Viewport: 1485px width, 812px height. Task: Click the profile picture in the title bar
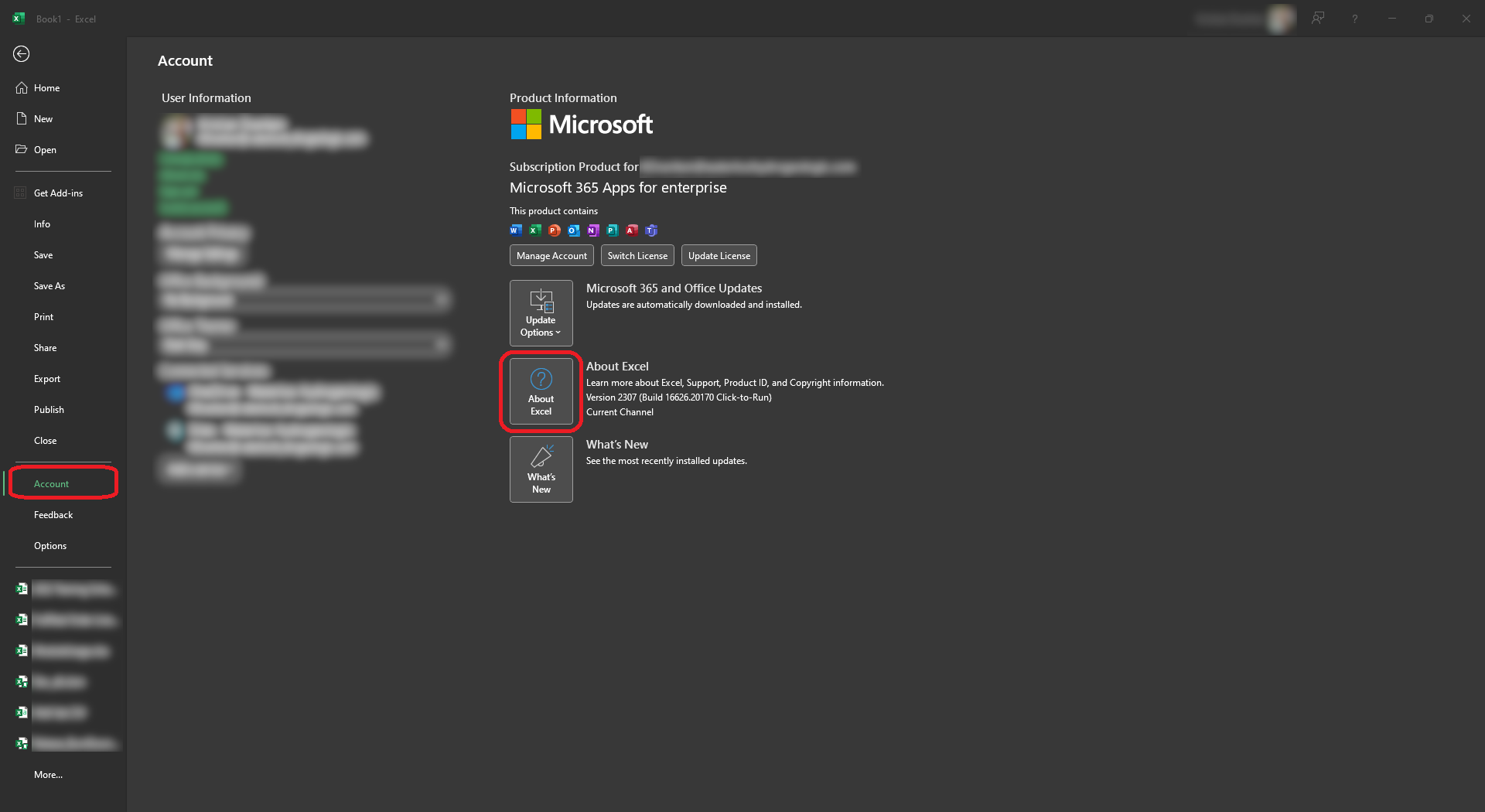coord(1282,19)
